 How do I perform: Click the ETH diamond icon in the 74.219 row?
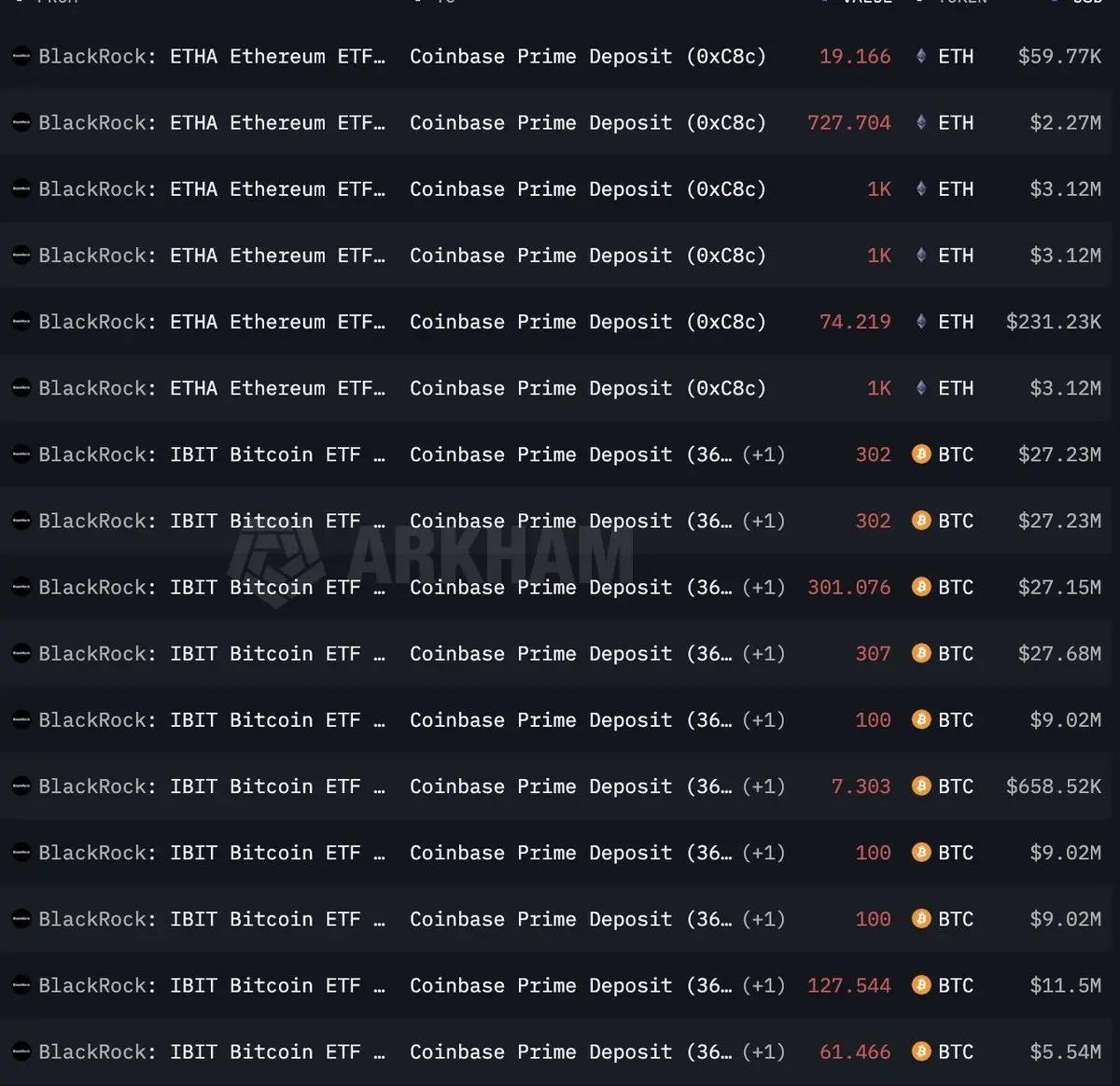pos(921,322)
